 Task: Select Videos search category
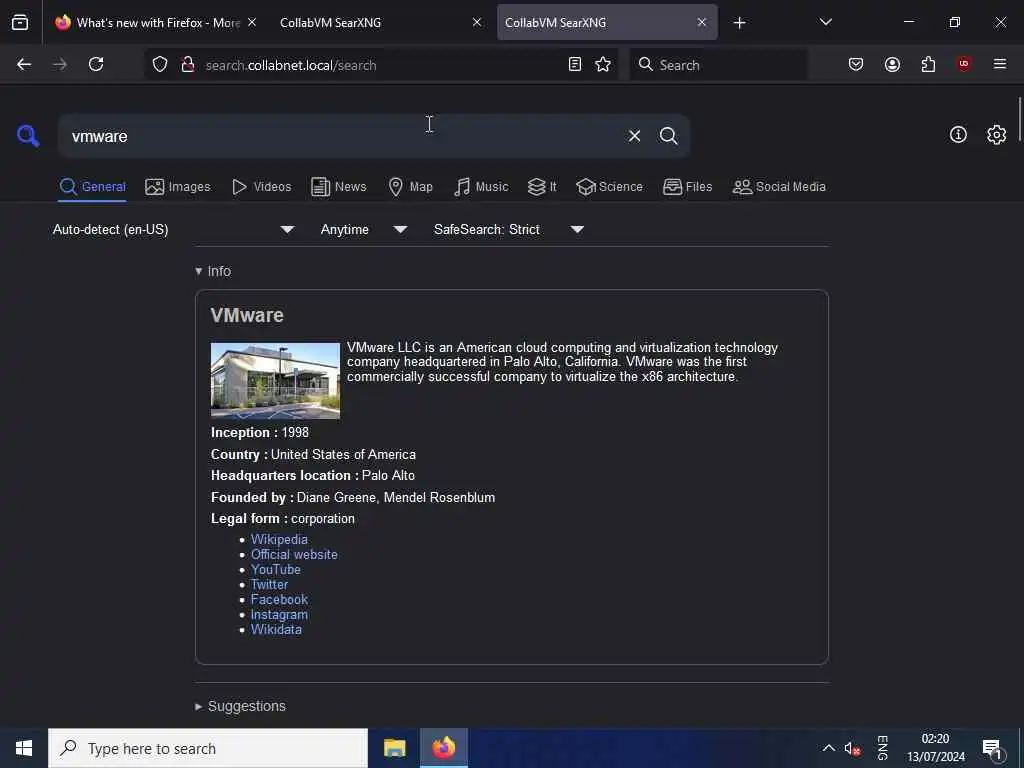click(x=261, y=187)
